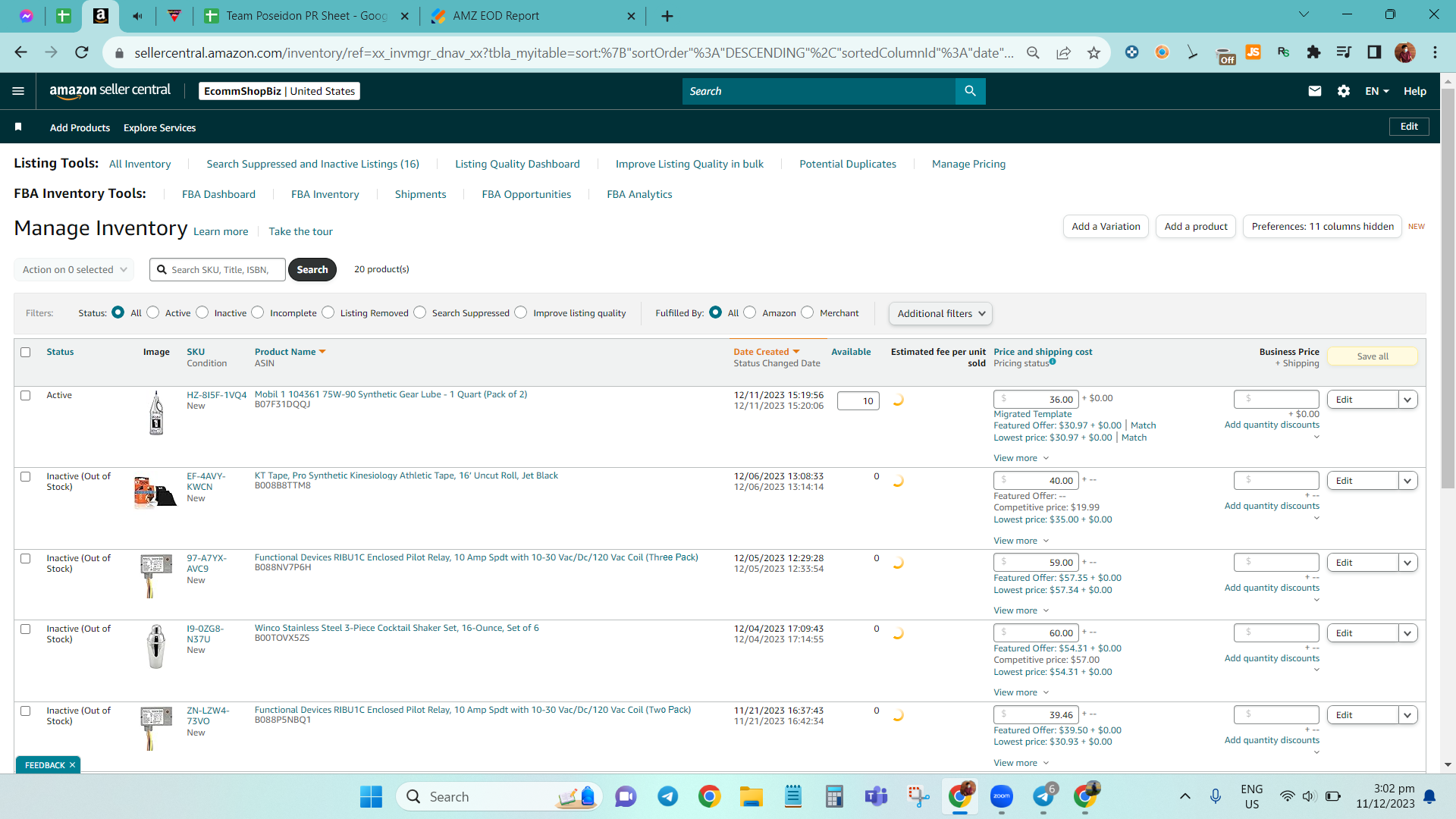Viewport: 1456px width, 819px height.
Task: Click the Windows Start button
Action: click(371, 796)
